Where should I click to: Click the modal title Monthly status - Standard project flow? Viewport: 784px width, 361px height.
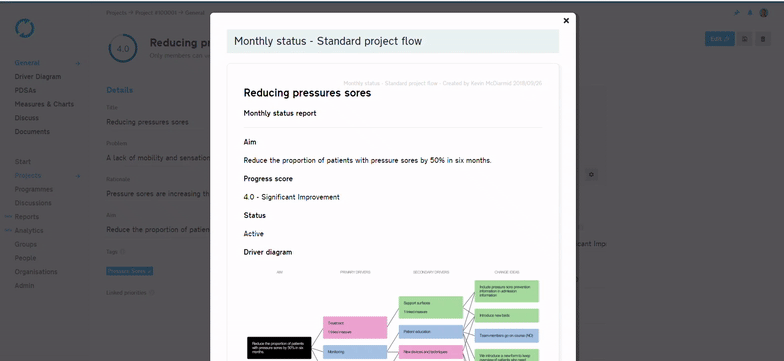pos(328,41)
